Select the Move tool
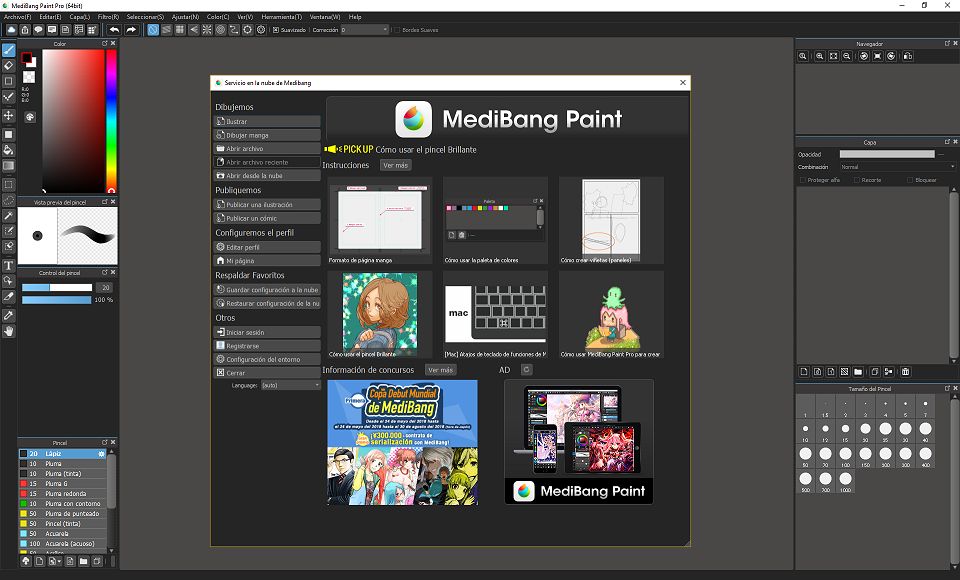The height and width of the screenshot is (580, 960). point(9,115)
